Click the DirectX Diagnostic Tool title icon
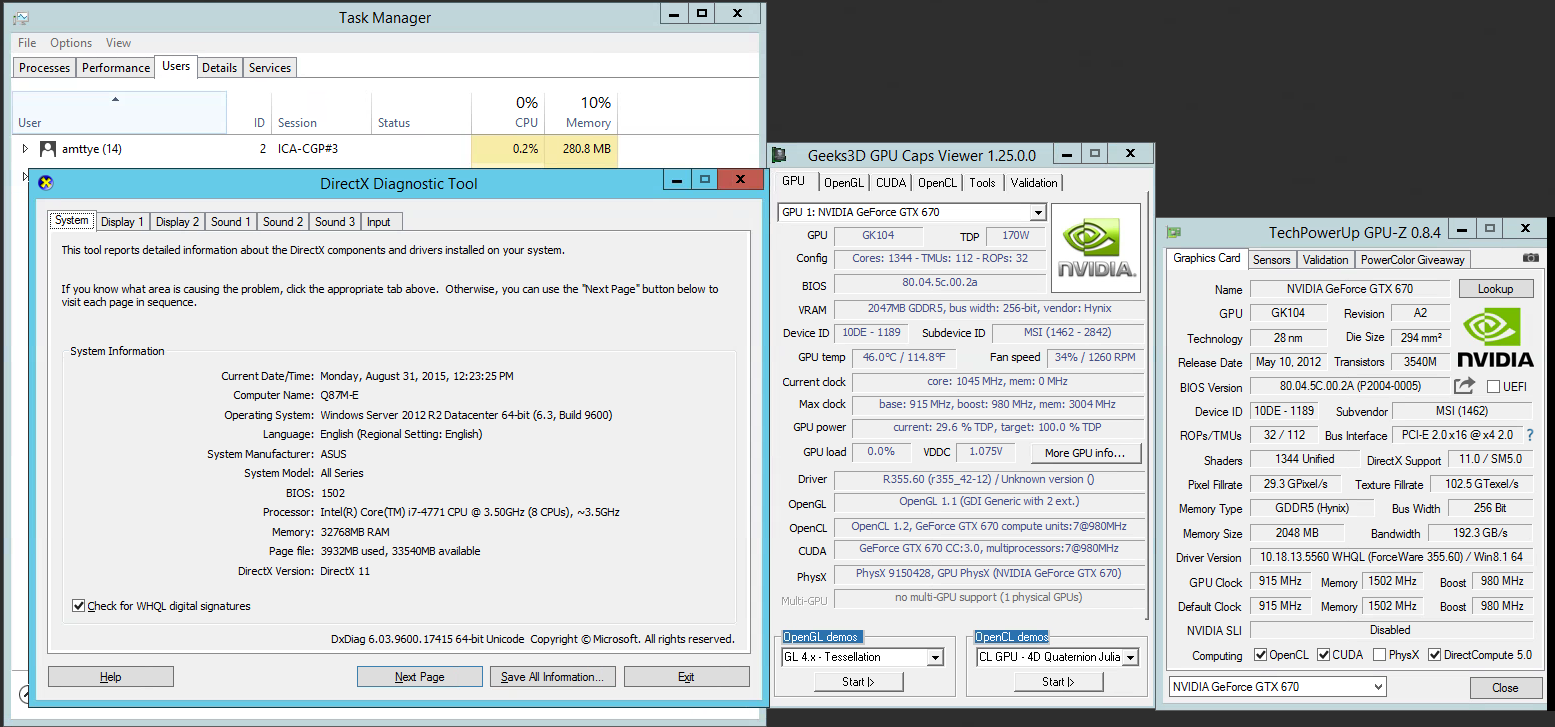The image size is (1555, 727). 45,183
